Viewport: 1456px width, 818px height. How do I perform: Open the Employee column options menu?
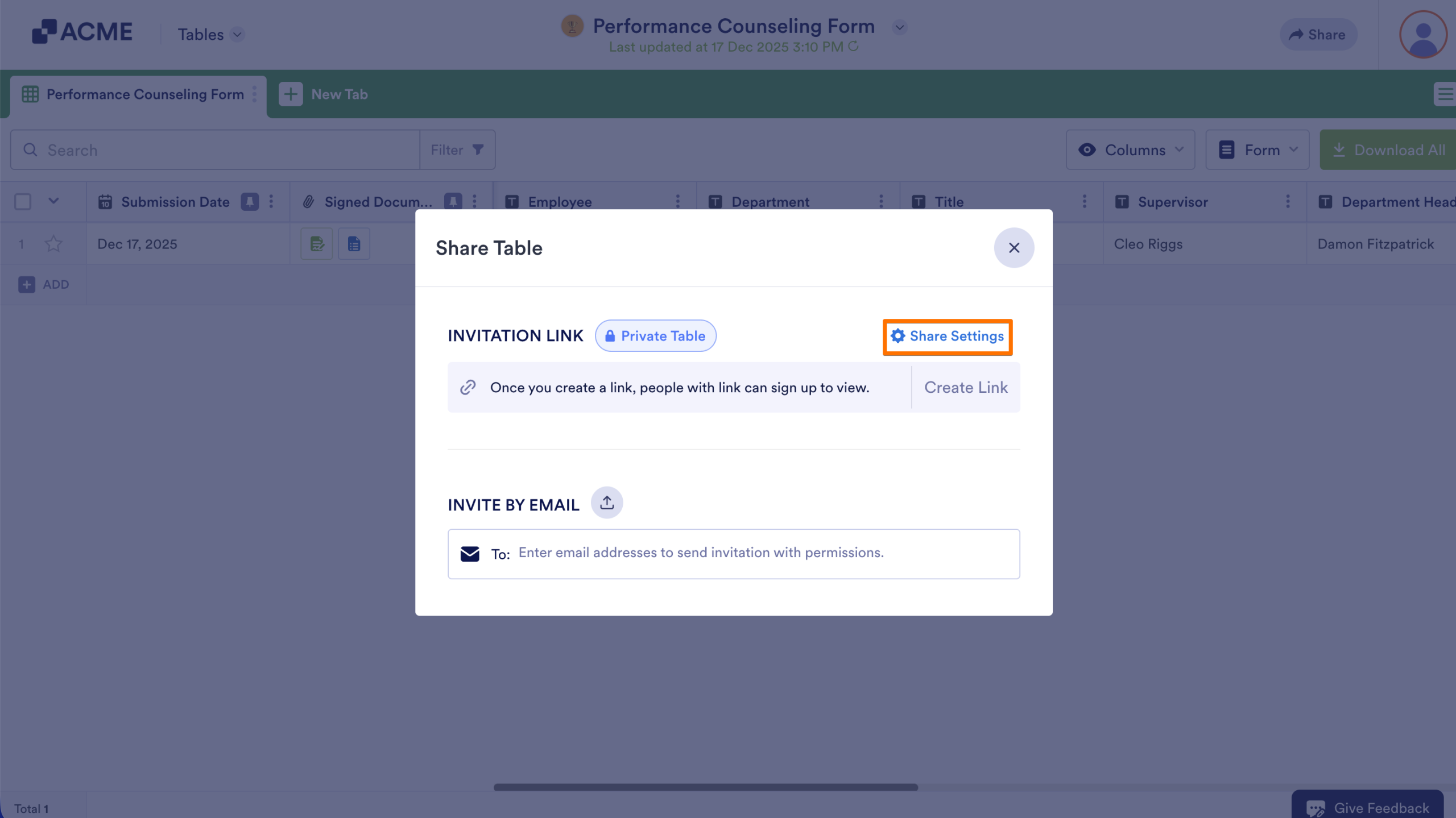[678, 202]
